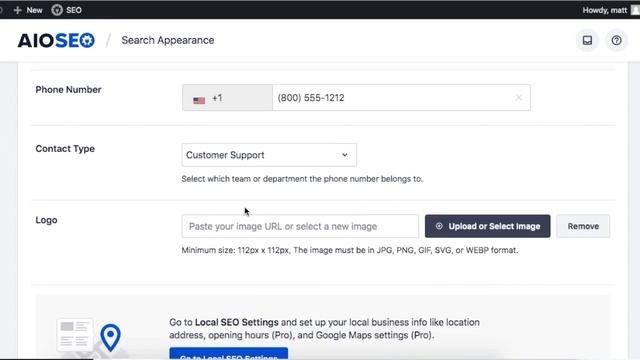Open the Howdy, matt account menu

pos(611,10)
